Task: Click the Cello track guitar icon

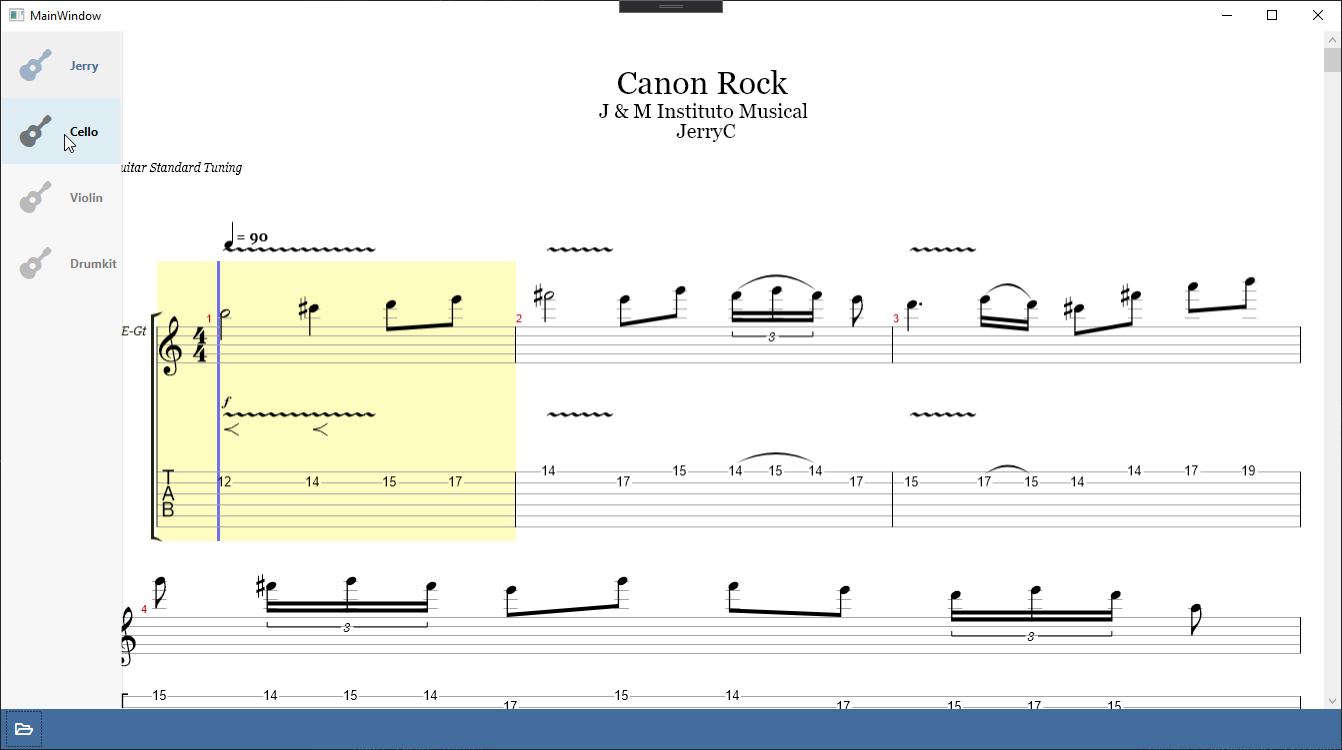Action: click(35, 131)
